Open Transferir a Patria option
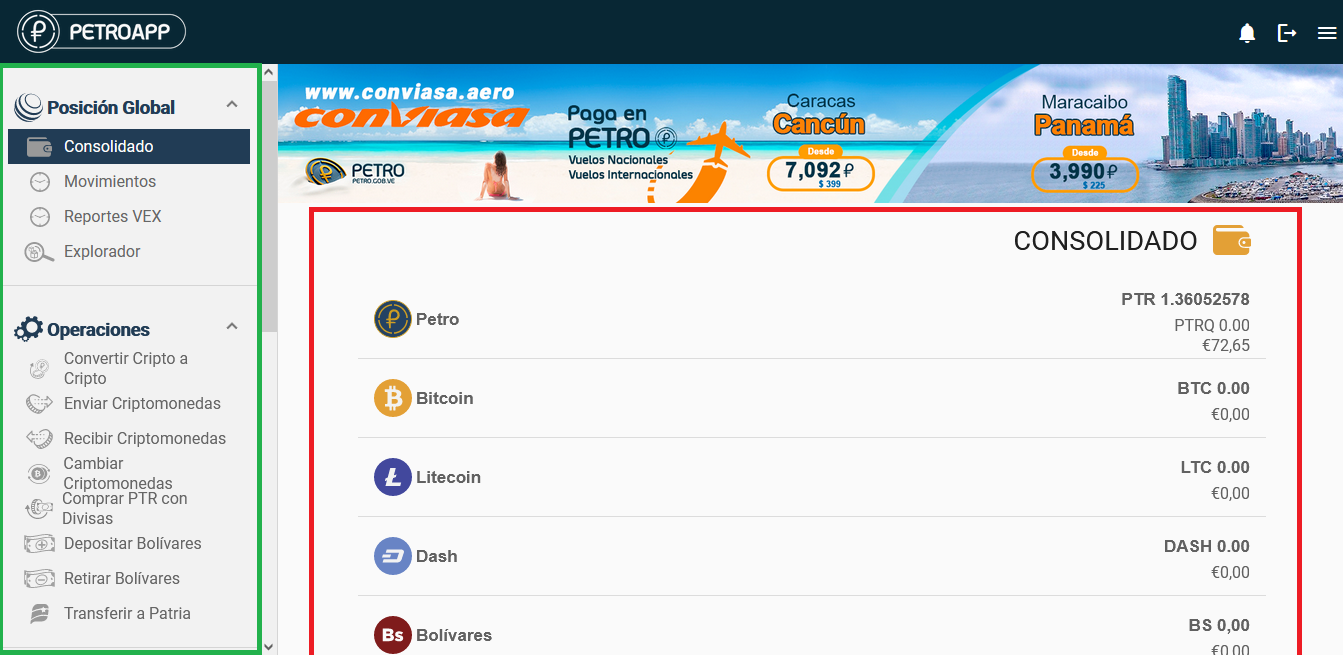This screenshot has height=655, width=1343. [129, 613]
